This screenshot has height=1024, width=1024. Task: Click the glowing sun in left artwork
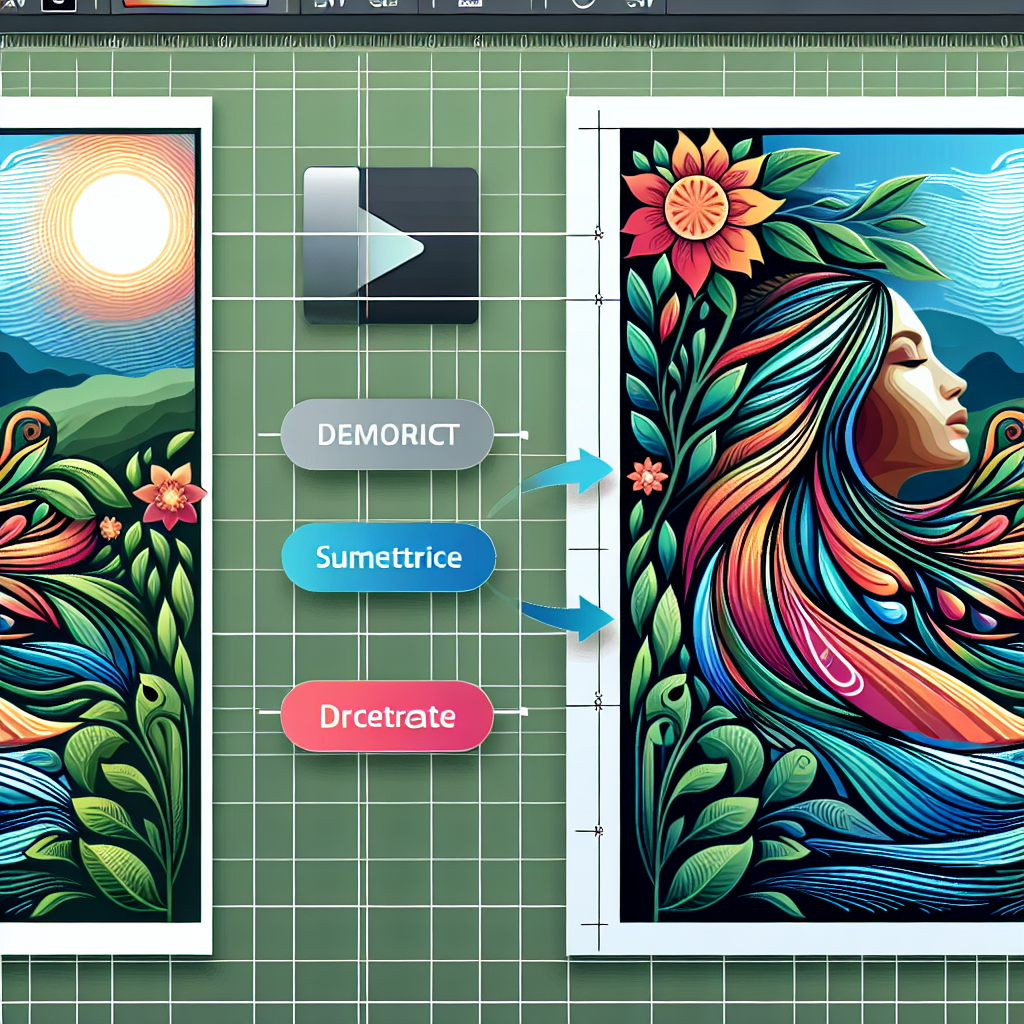click(120, 220)
